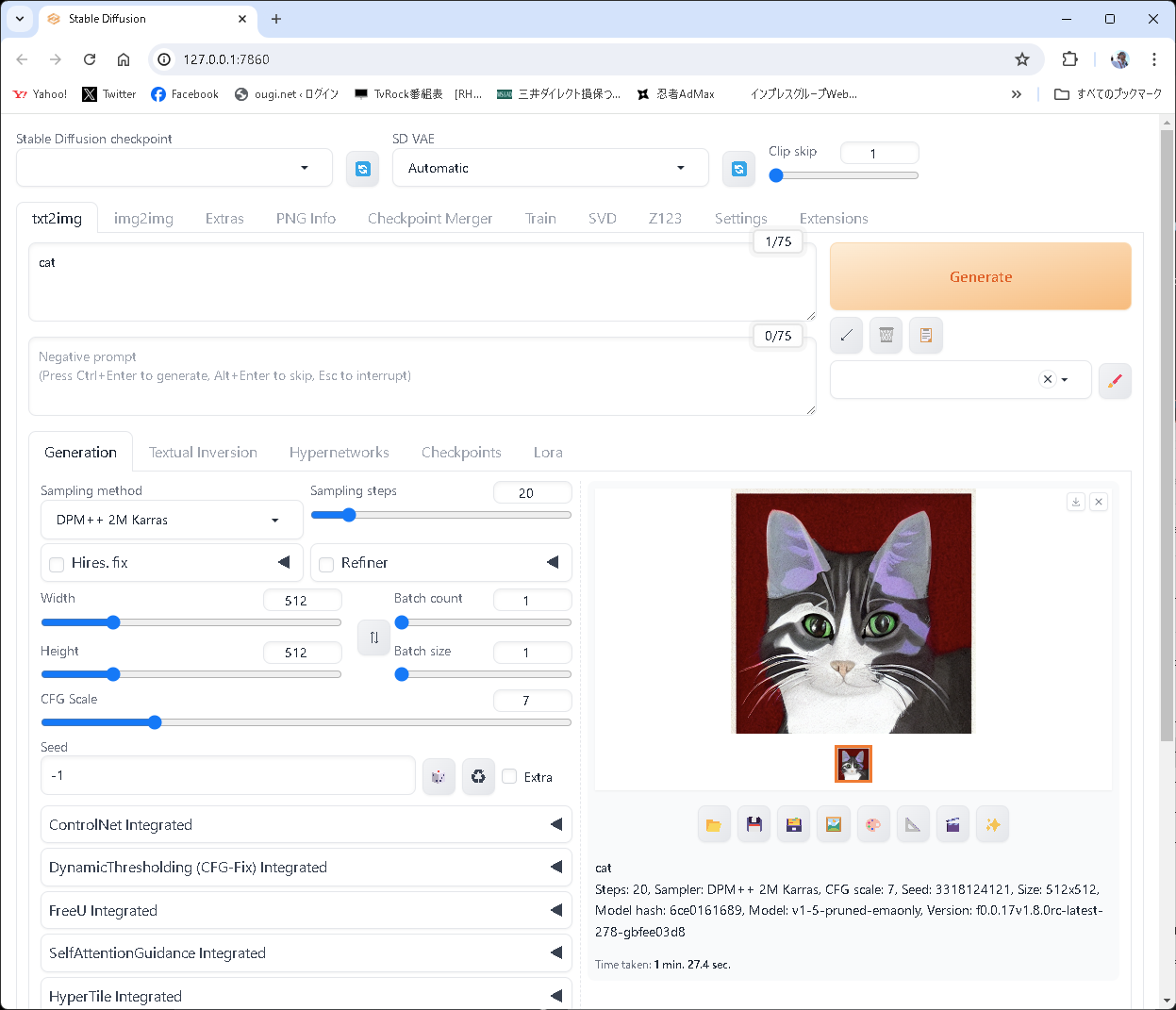
Task: Click the reuse seed recycle icon
Action: [478, 776]
